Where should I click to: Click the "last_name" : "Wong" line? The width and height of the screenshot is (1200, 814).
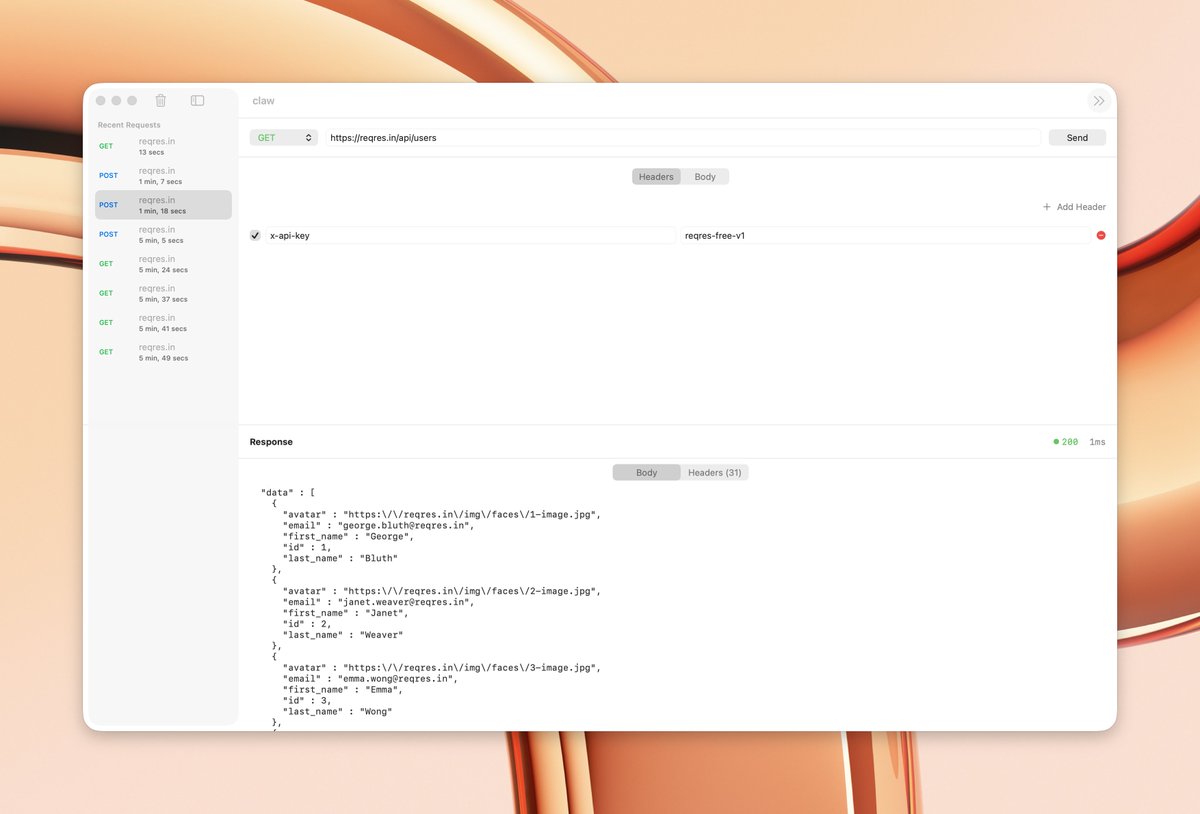pos(338,711)
